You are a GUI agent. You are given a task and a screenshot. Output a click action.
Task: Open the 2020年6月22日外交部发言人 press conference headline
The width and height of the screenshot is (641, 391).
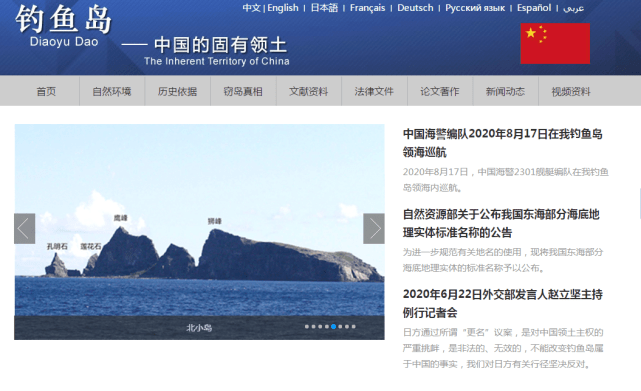[502, 303]
